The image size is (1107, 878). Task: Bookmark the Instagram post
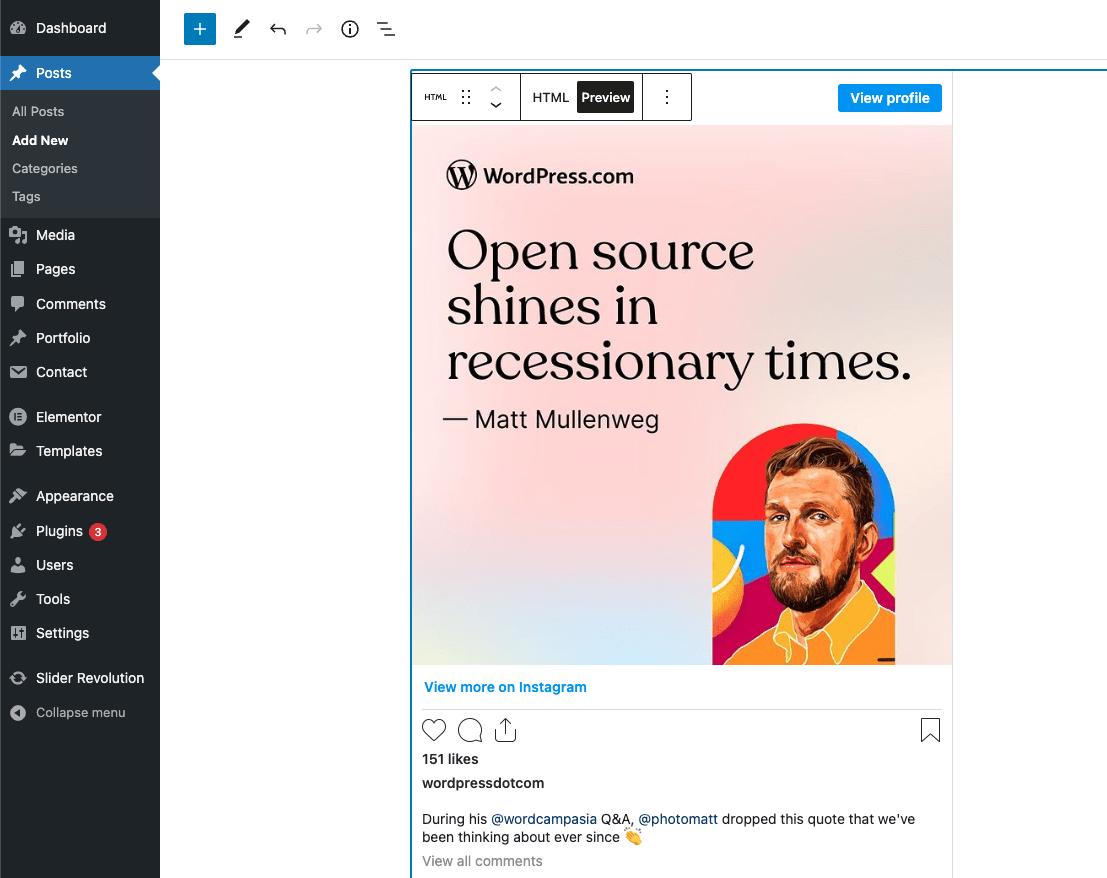coord(930,730)
